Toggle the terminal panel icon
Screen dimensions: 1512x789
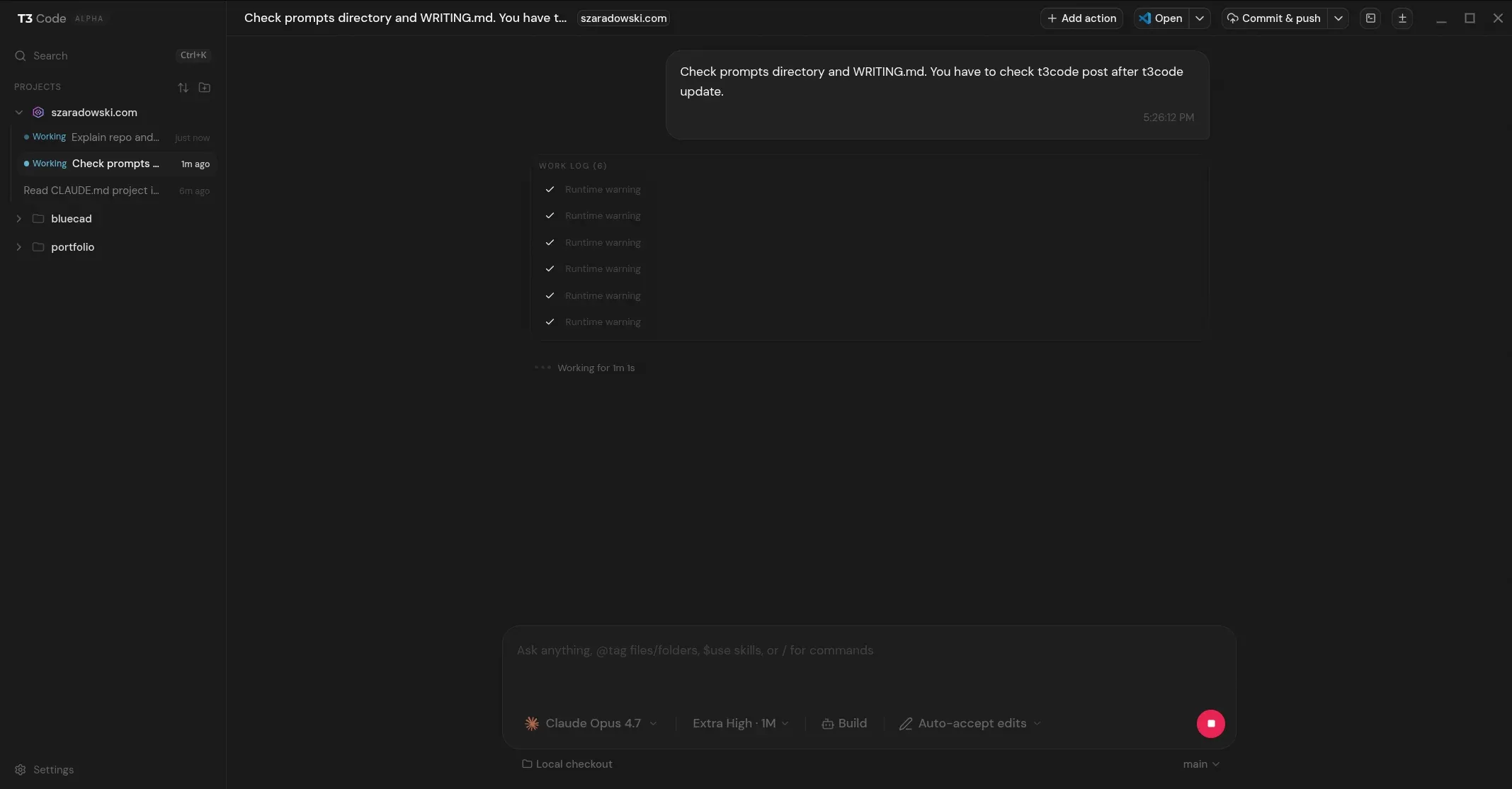[1370, 18]
